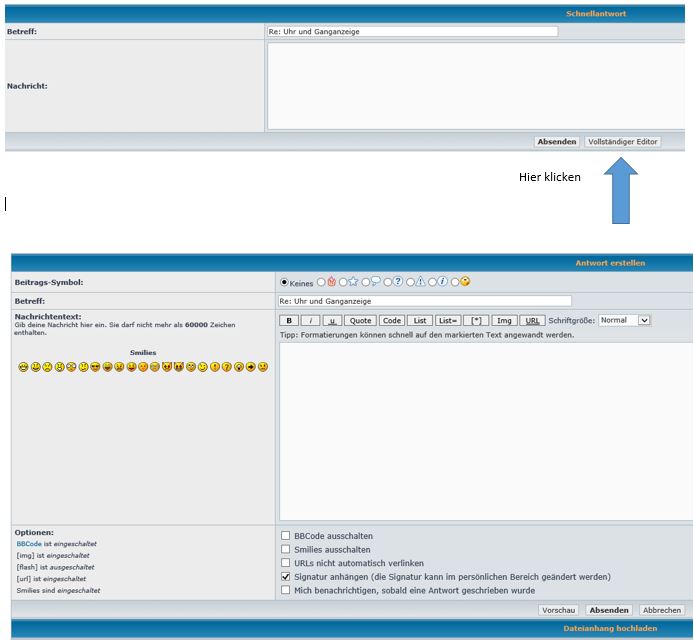694x640 pixels.
Task: Click the Antwort erstellen header
Action: click(x=610, y=263)
